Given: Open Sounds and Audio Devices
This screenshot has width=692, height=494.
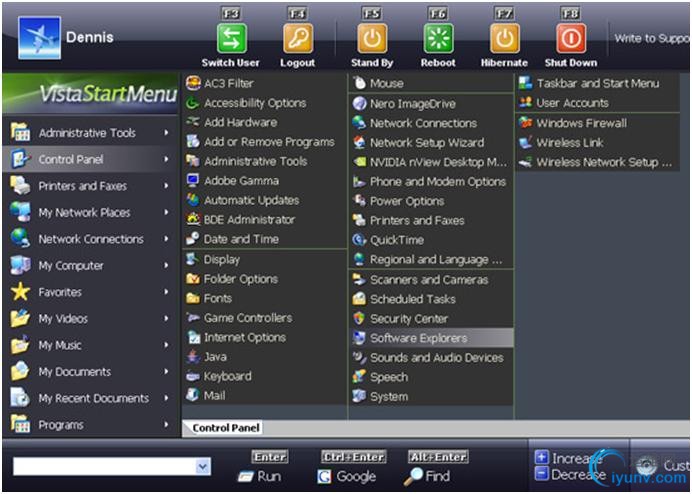Looking at the screenshot, I should click(432, 357).
